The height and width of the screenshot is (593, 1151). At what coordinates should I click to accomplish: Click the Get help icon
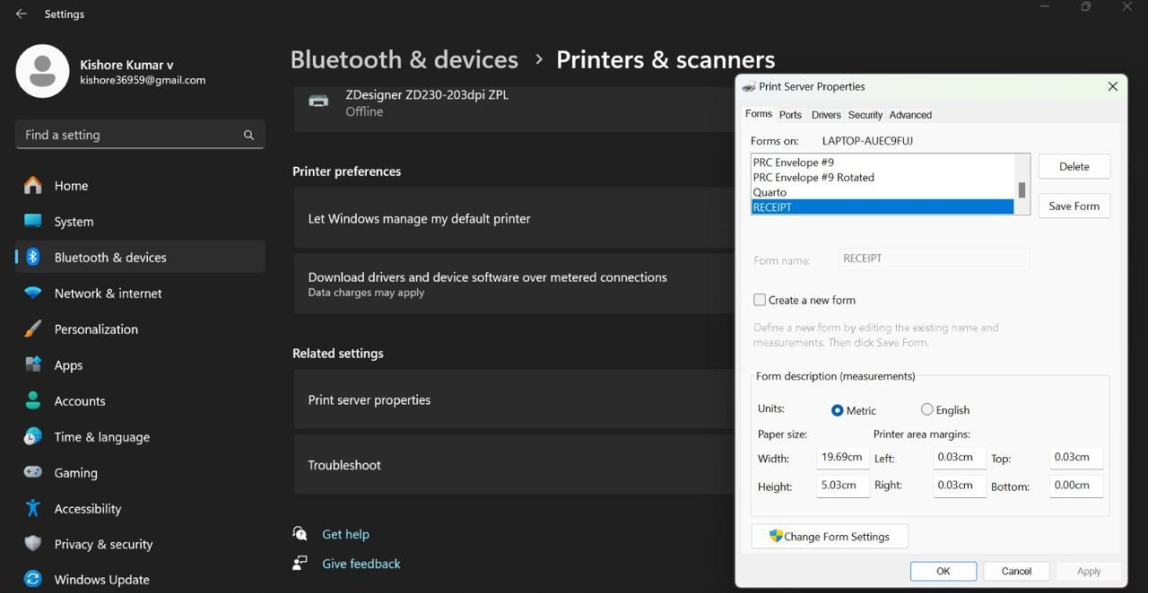pos(299,534)
